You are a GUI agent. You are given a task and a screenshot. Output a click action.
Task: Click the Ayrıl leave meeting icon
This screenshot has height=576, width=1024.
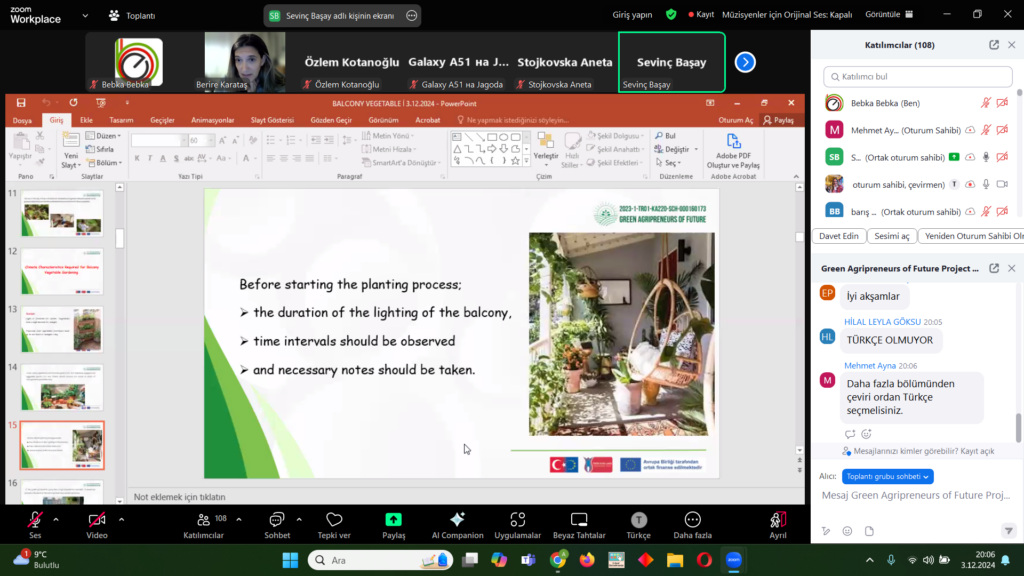pyautogui.click(x=777, y=519)
